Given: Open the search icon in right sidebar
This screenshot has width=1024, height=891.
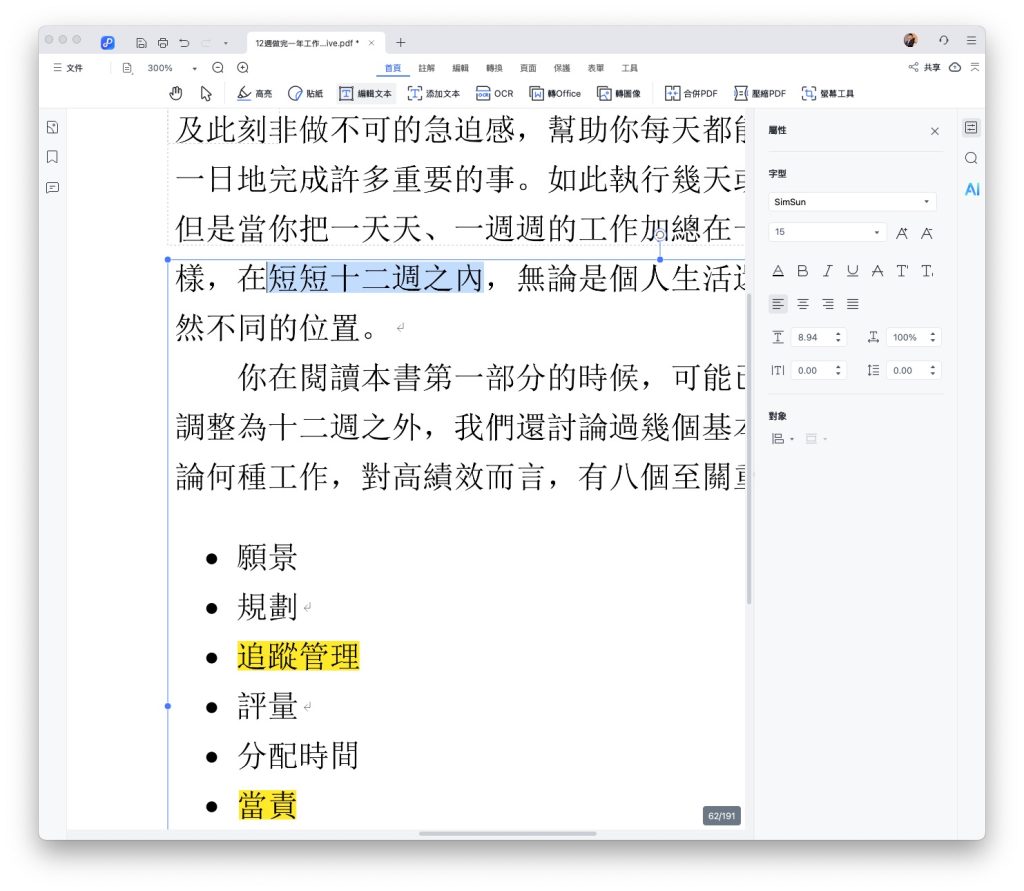Looking at the screenshot, I should coord(971,158).
